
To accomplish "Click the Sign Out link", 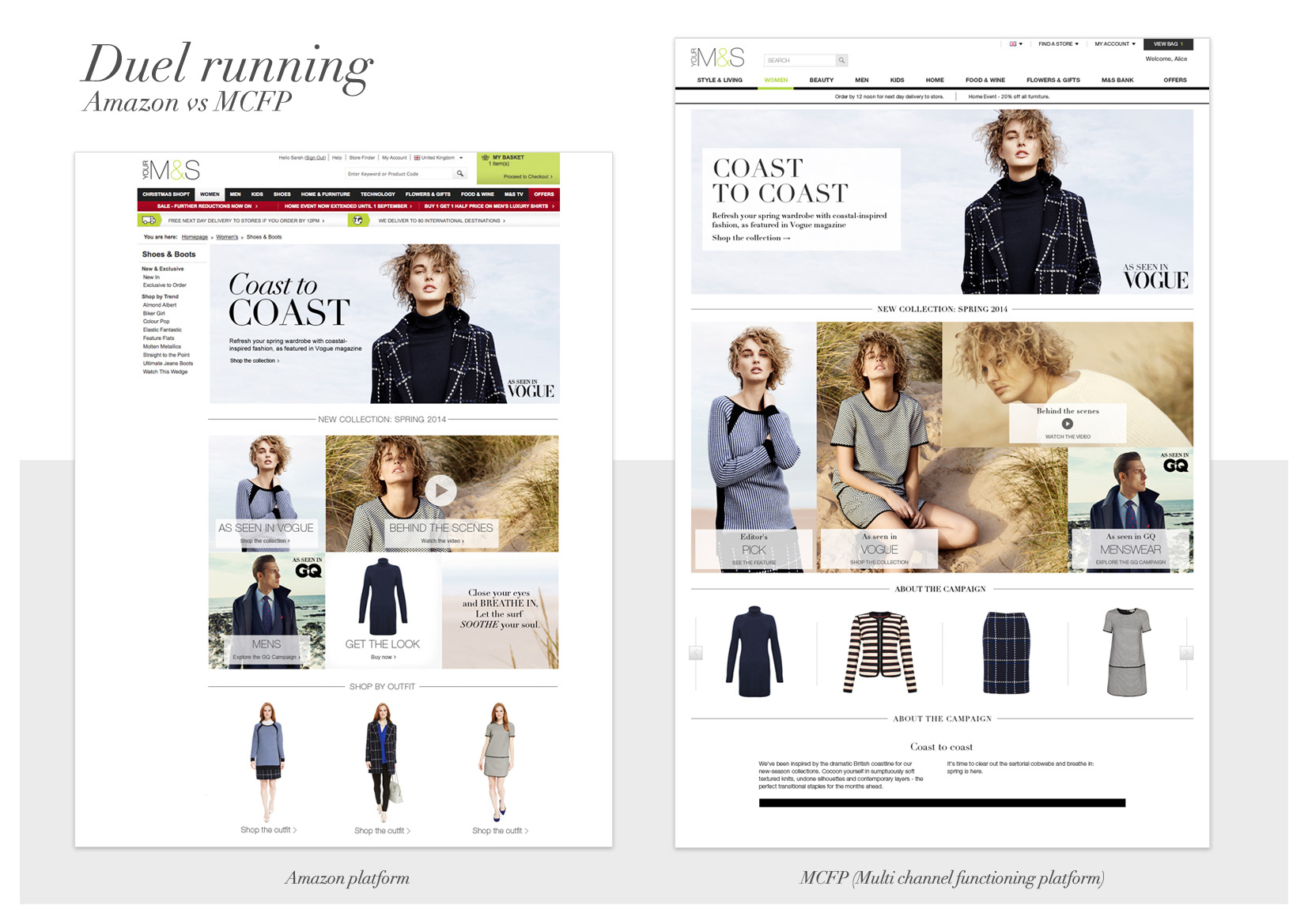I will click(316, 158).
